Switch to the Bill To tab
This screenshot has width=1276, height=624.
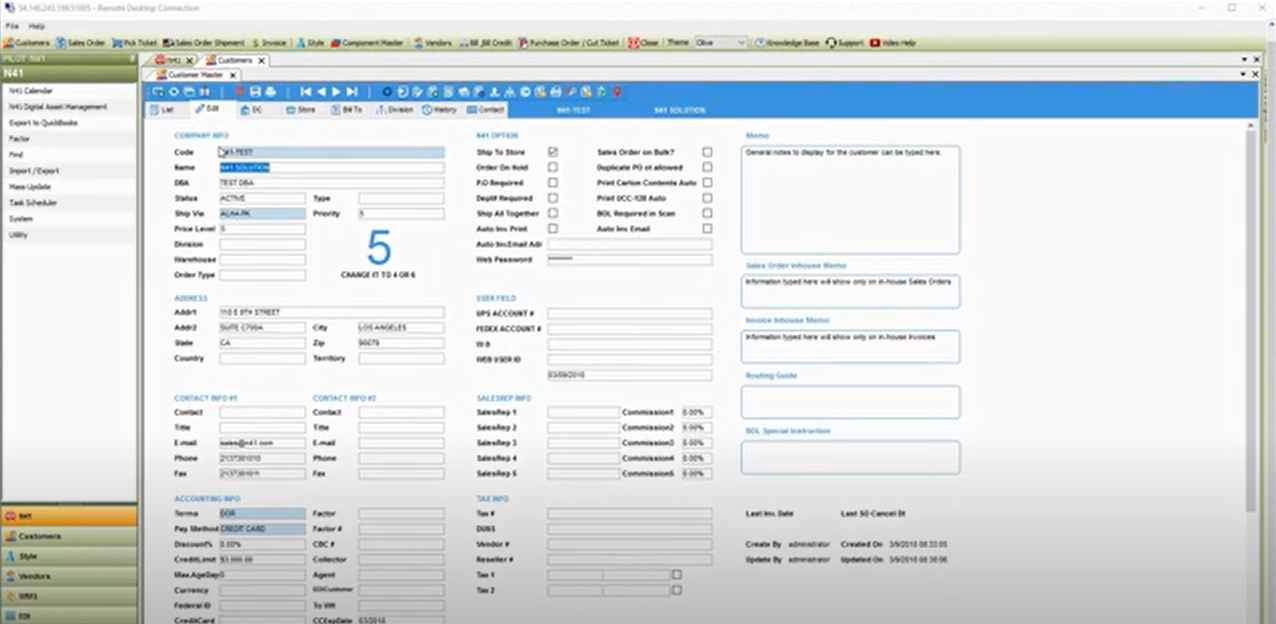pos(349,110)
